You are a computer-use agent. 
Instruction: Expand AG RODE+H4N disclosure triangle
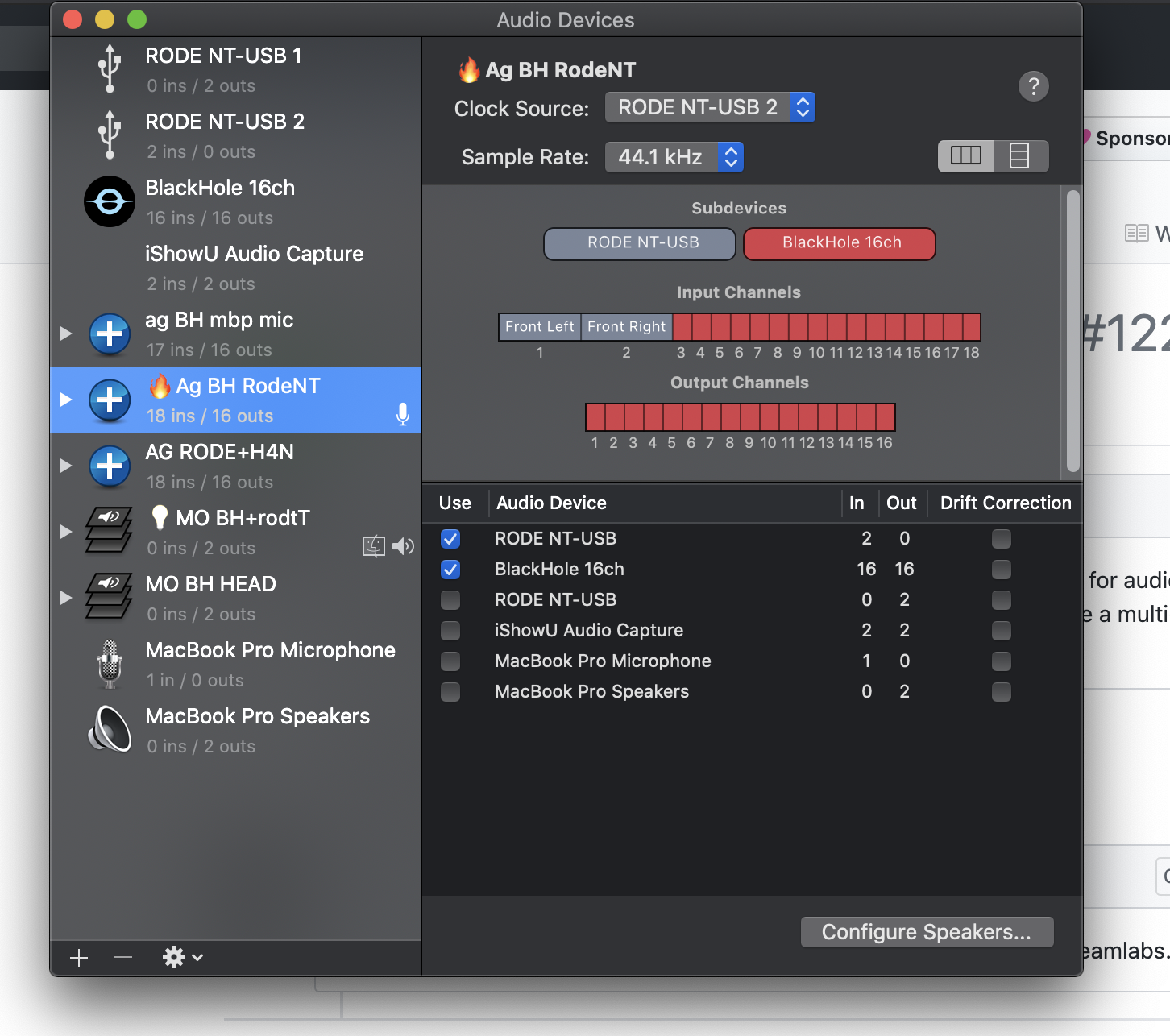click(x=66, y=466)
